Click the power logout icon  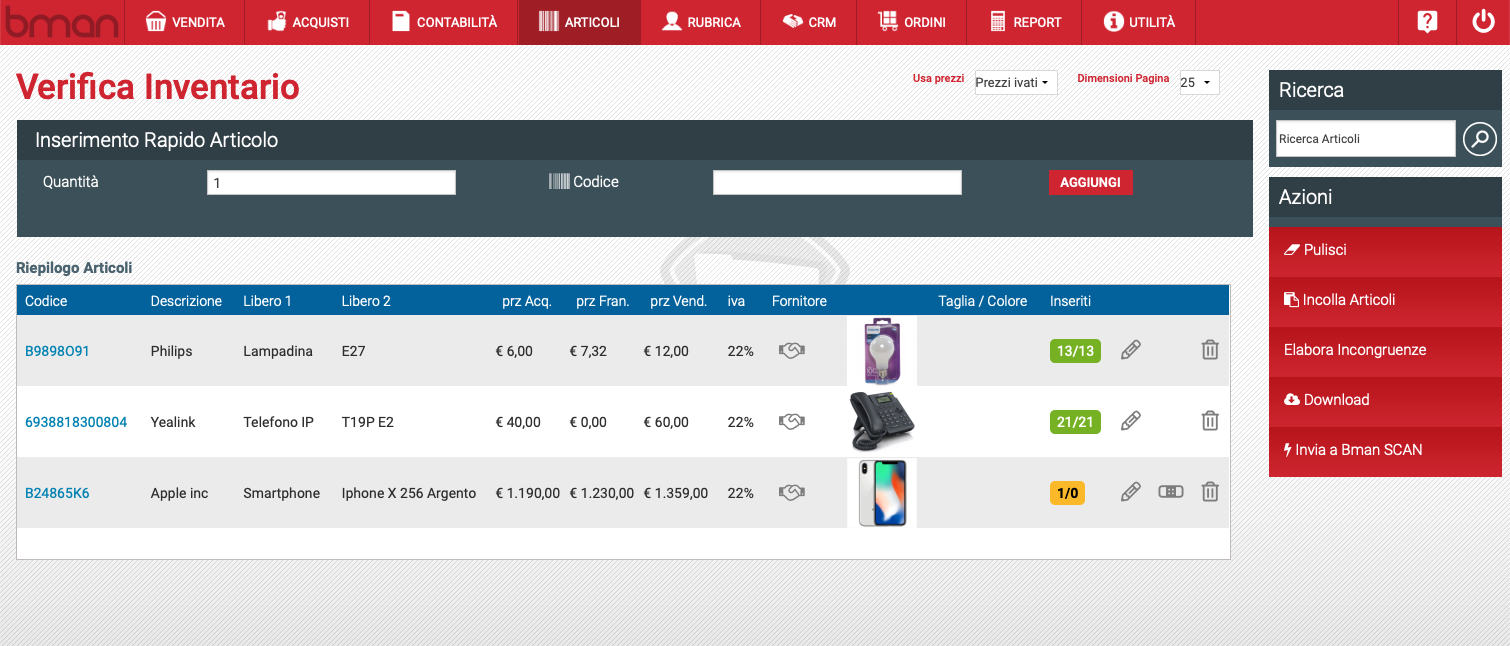(x=1482, y=22)
